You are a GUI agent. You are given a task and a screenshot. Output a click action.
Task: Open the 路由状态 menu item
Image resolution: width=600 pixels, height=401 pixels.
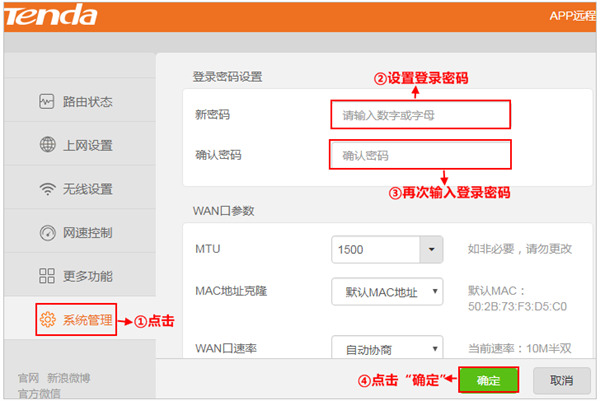[x=87, y=101]
